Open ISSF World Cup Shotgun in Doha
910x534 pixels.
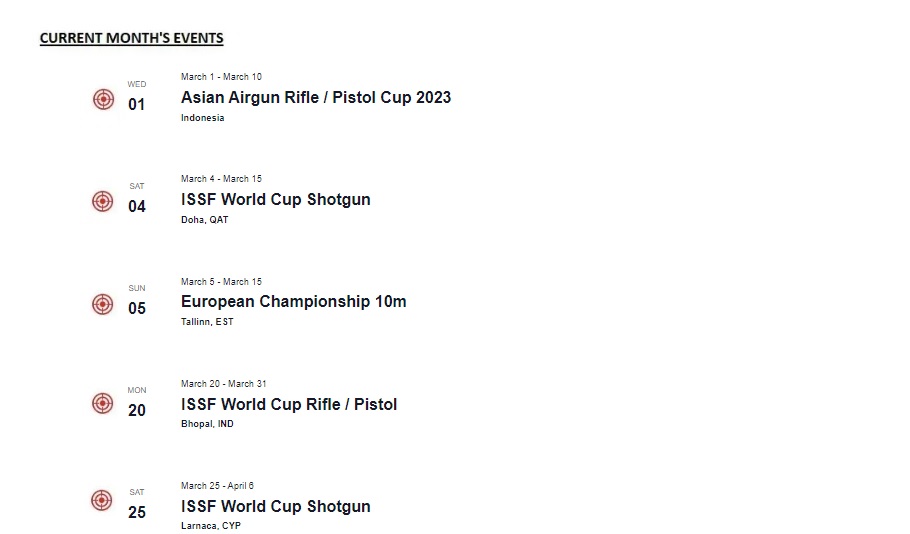tap(275, 199)
